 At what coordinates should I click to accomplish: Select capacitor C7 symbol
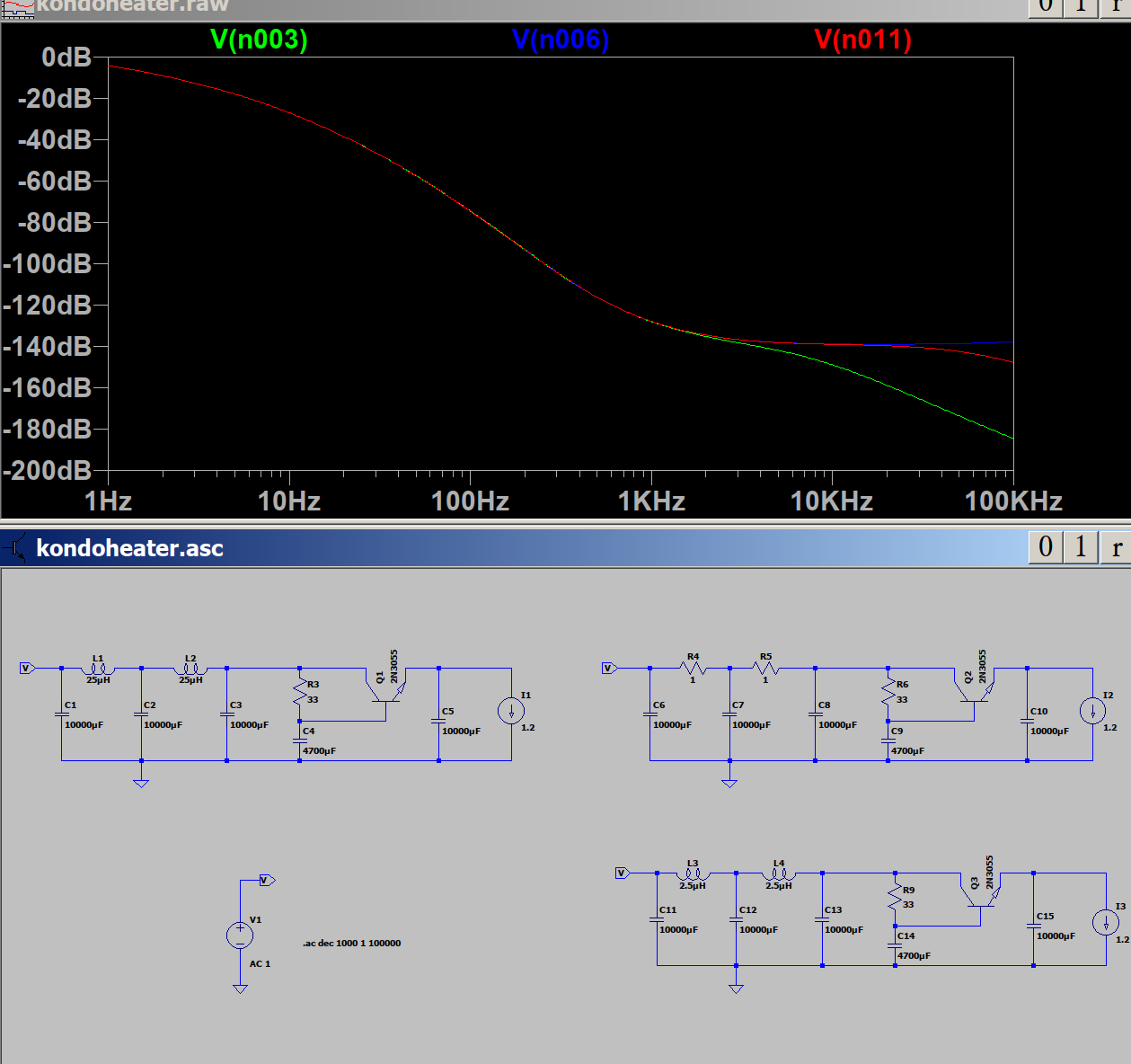click(729, 714)
